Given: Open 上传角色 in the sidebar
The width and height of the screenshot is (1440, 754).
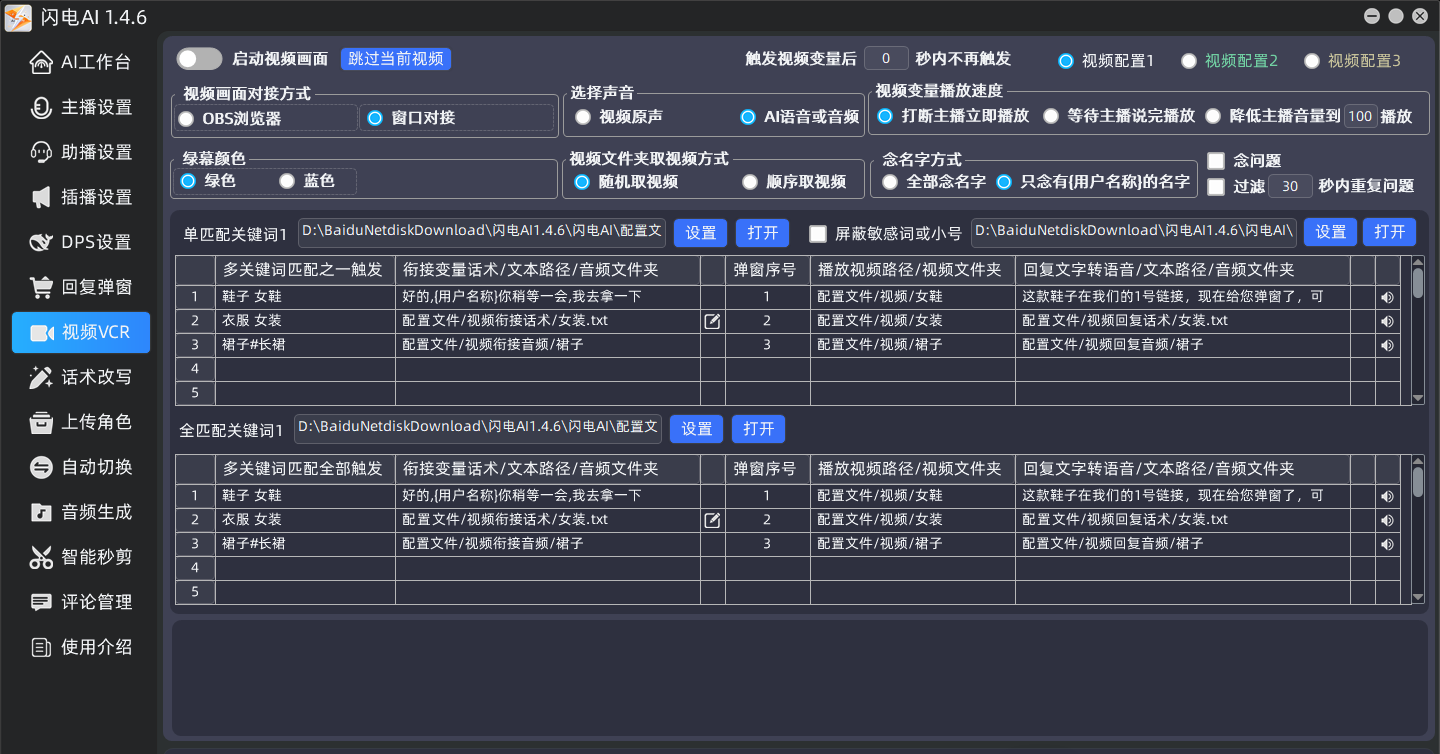Looking at the screenshot, I should pos(81,422).
